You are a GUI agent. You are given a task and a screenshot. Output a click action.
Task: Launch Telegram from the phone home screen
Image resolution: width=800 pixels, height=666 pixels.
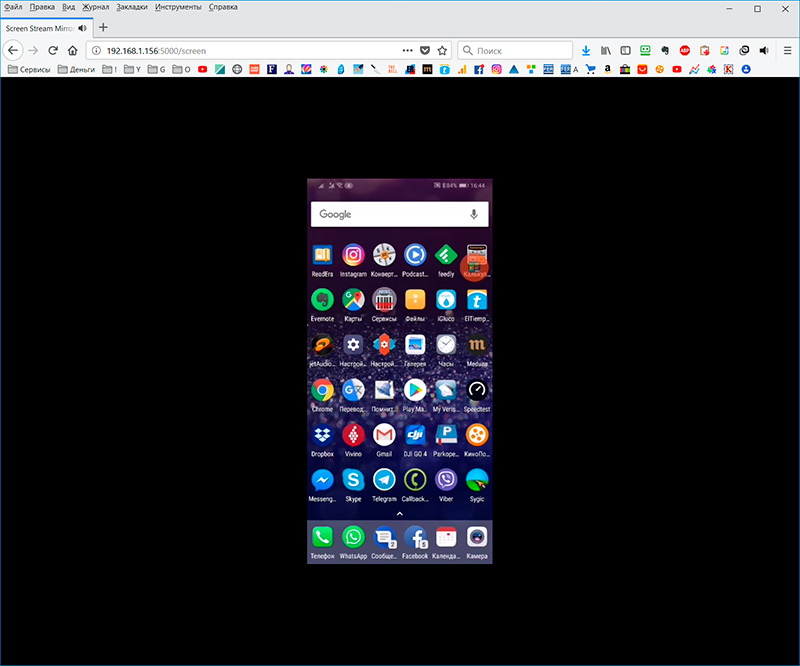384,480
